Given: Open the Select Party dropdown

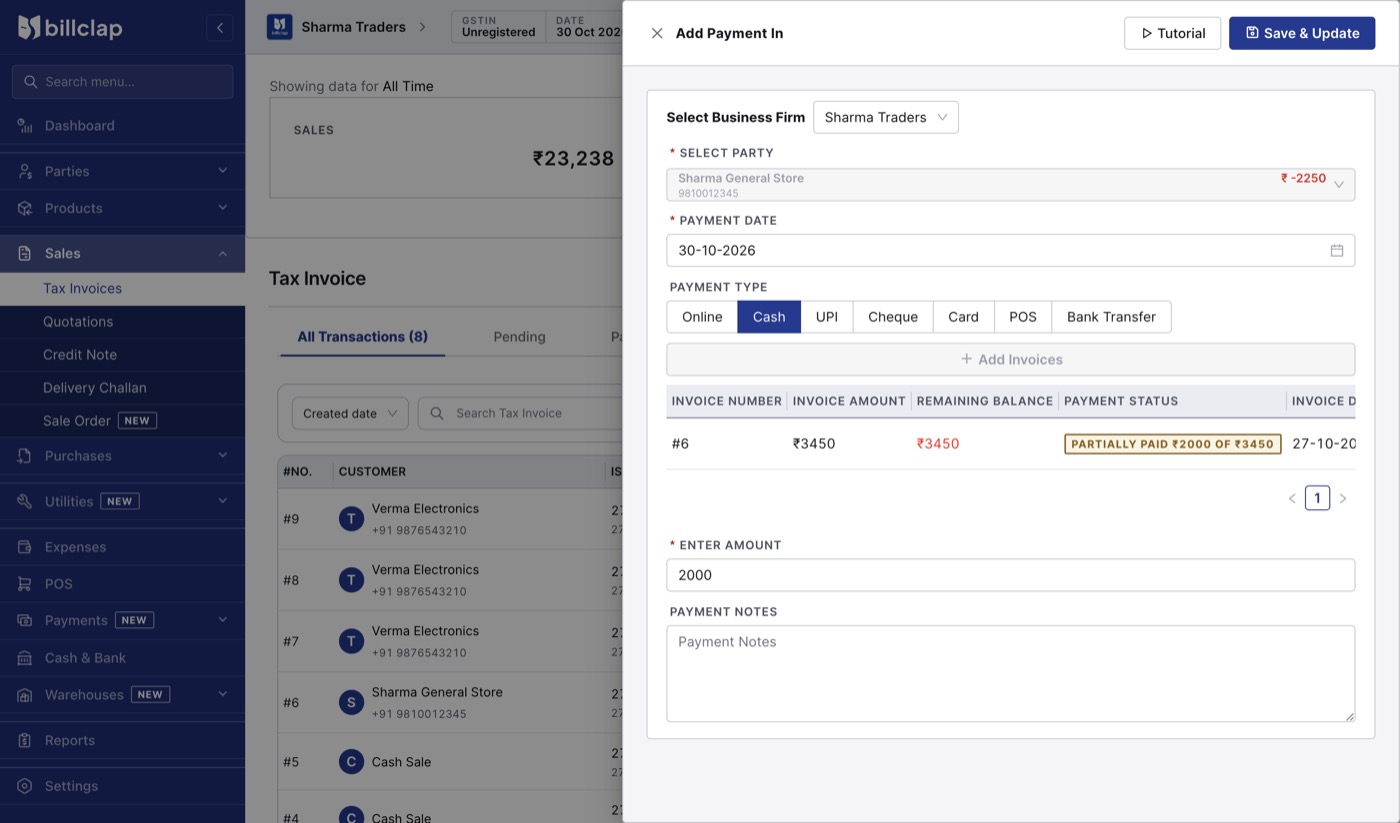Looking at the screenshot, I should click(1011, 185).
